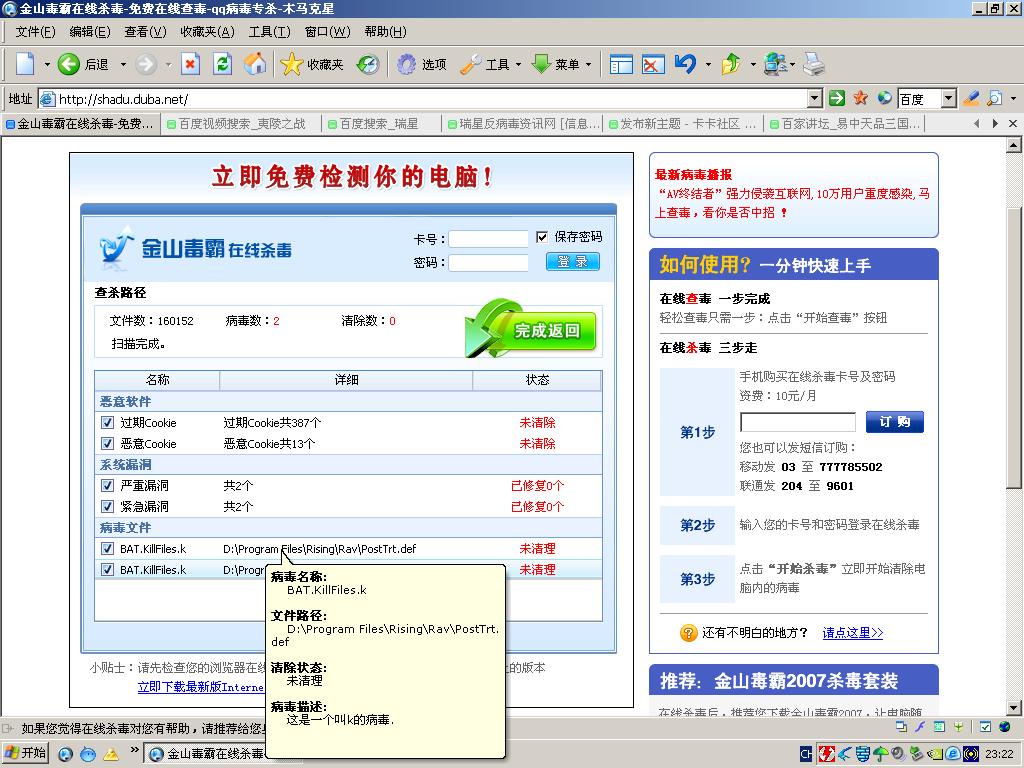Expand the address bar URL dropdown
Viewport: 1024px width, 768px height.
[814, 99]
